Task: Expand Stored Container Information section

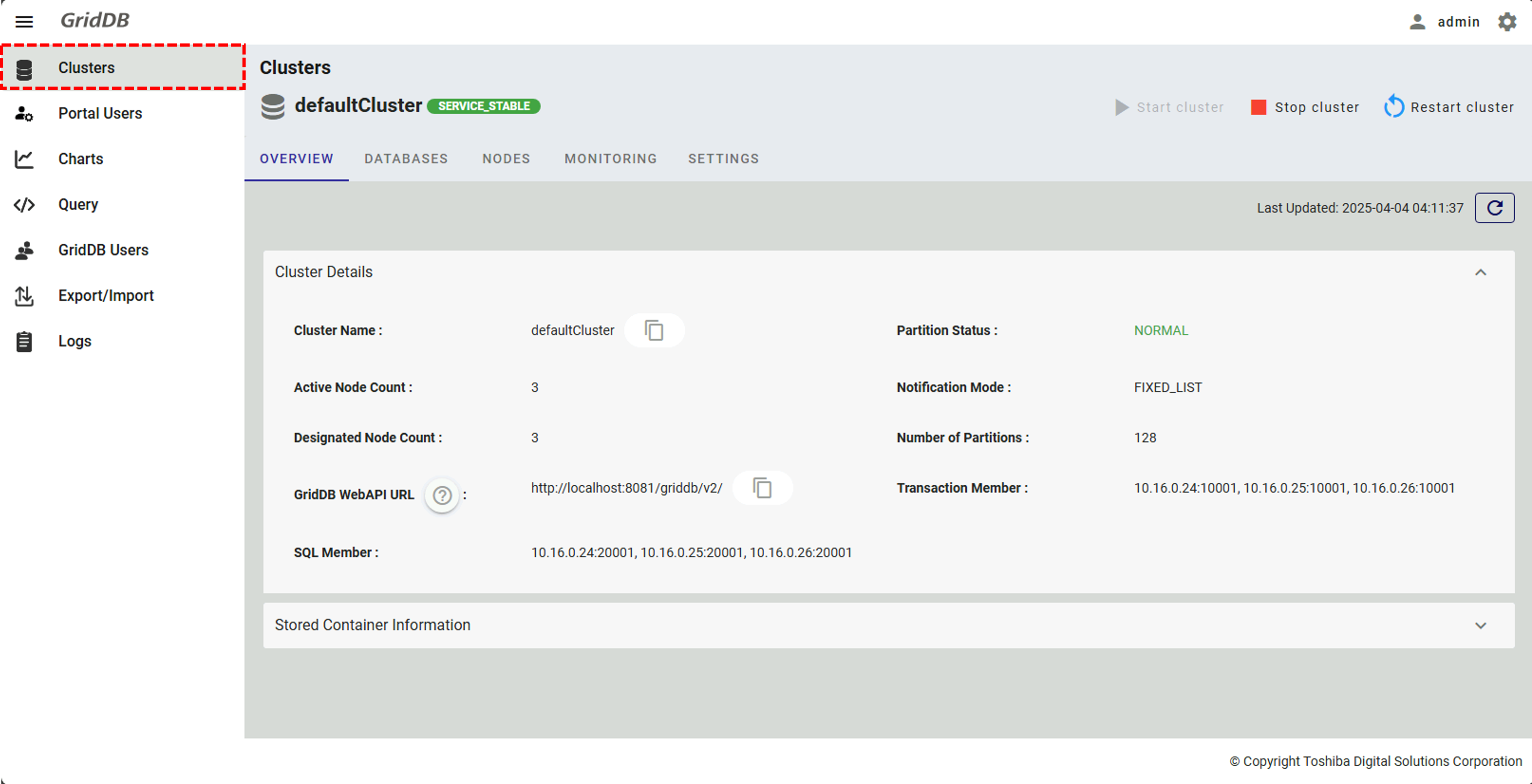Action: (1480, 625)
